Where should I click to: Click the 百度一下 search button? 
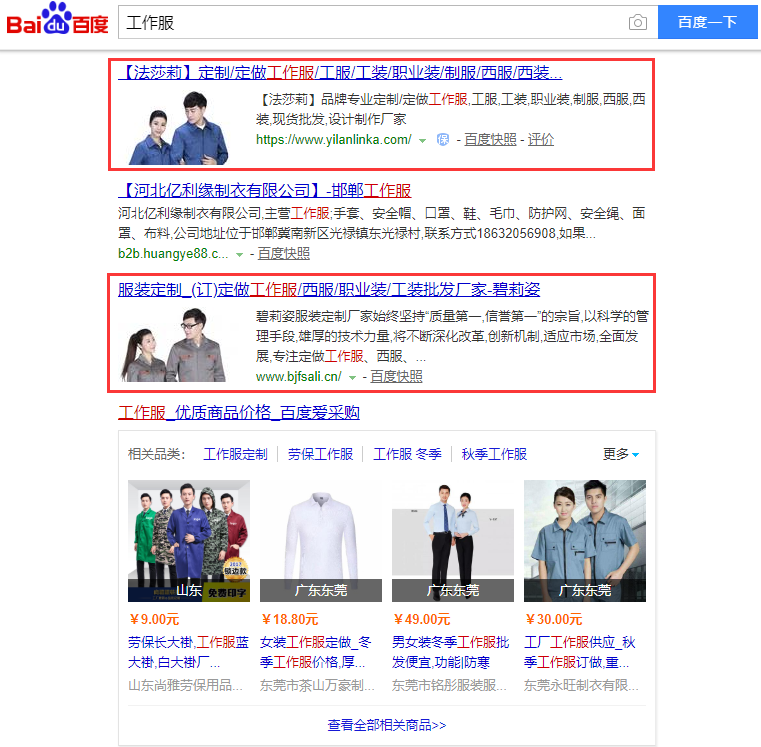(x=707, y=22)
